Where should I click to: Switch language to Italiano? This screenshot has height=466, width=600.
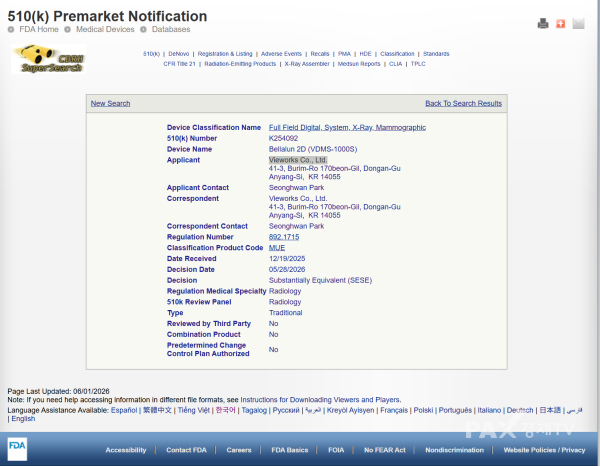(x=489, y=410)
